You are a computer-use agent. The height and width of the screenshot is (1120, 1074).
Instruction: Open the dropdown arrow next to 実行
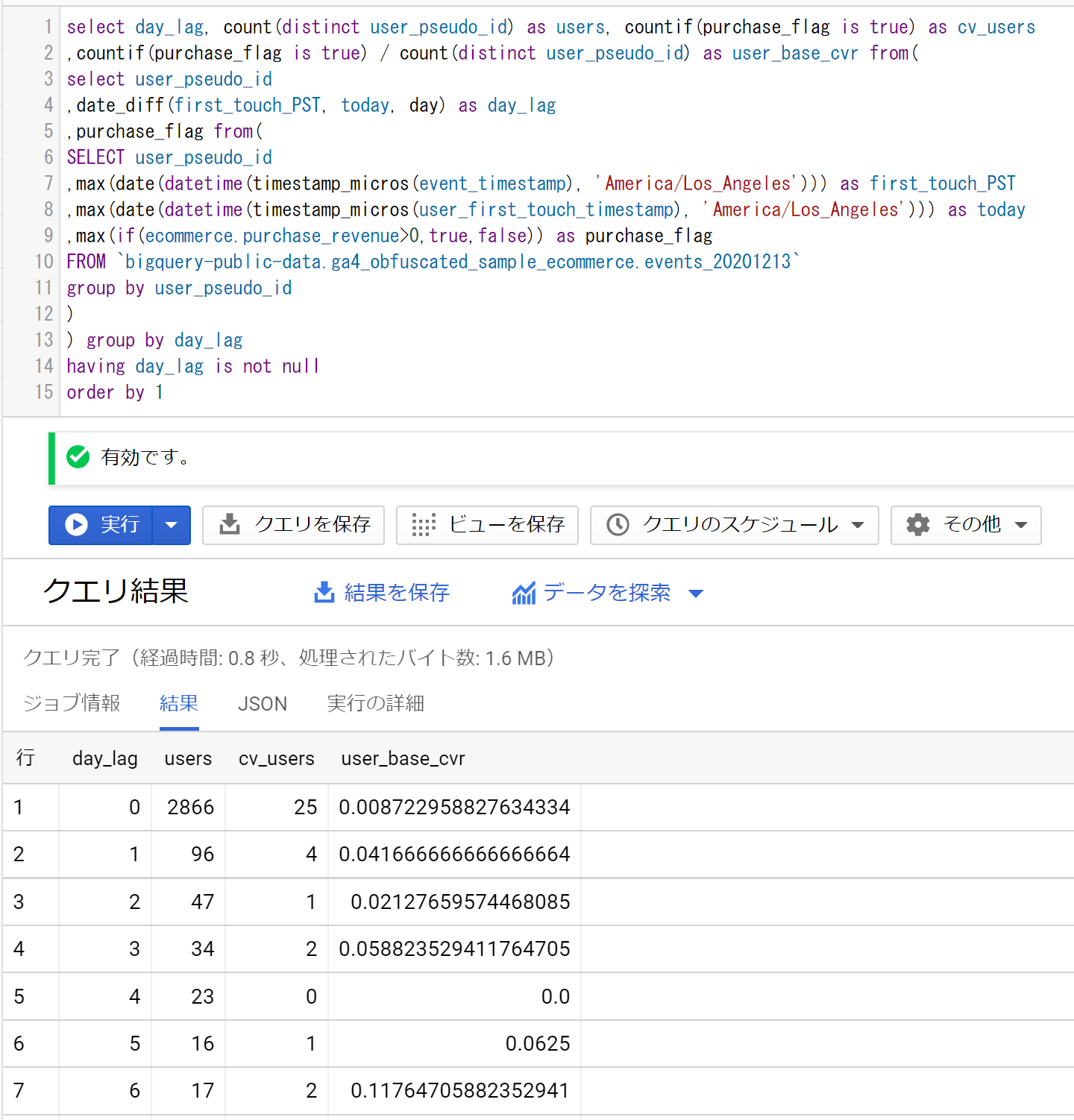(172, 525)
